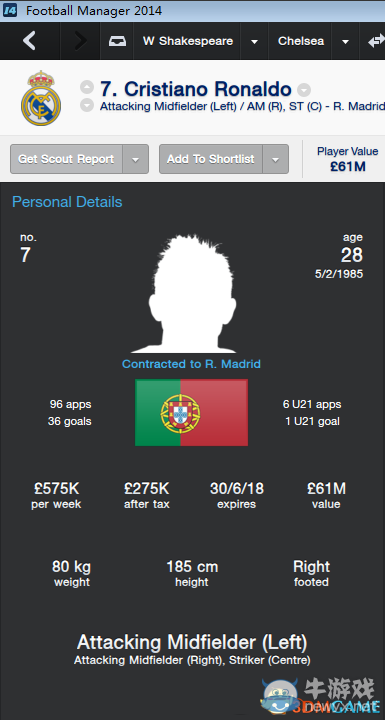385x720 pixels.
Task: Click the Football Manager 2014 title icon
Action: pyautogui.click(x=10, y=10)
